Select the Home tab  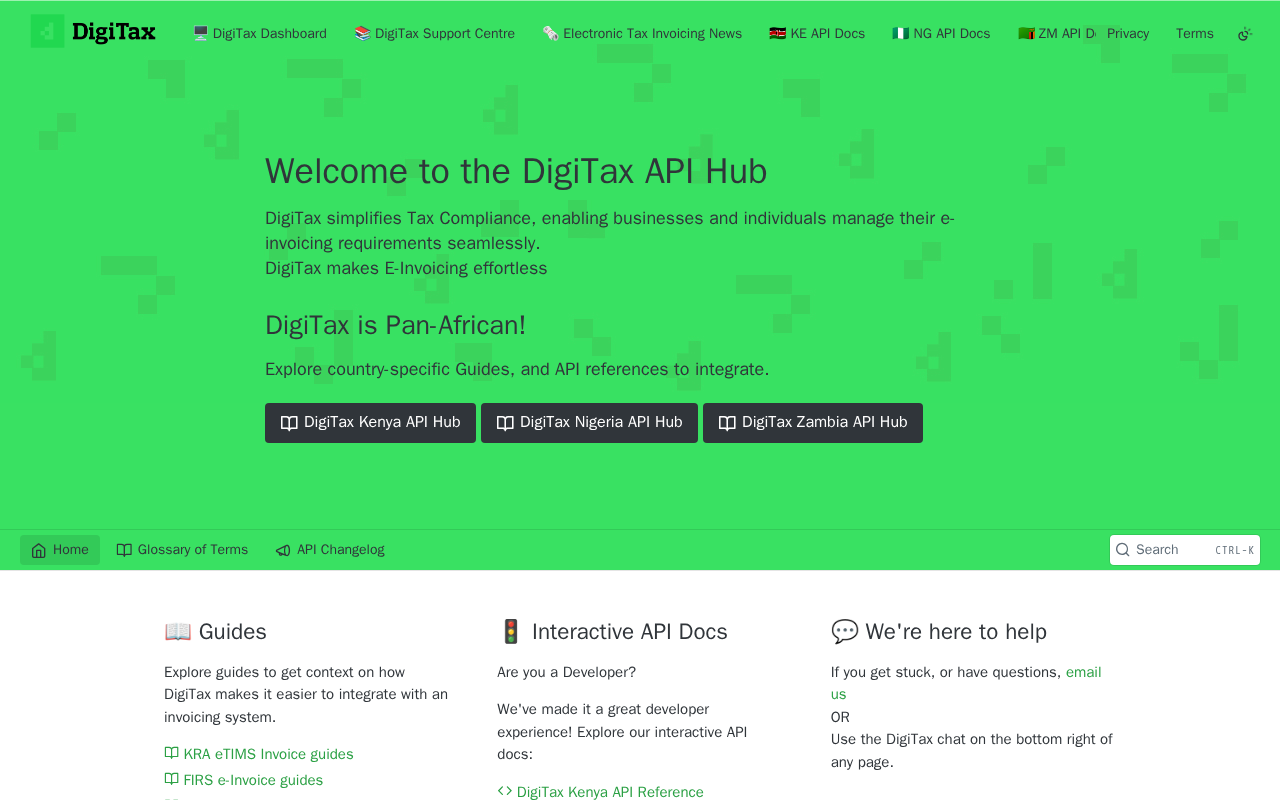pyautogui.click(x=60, y=550)
